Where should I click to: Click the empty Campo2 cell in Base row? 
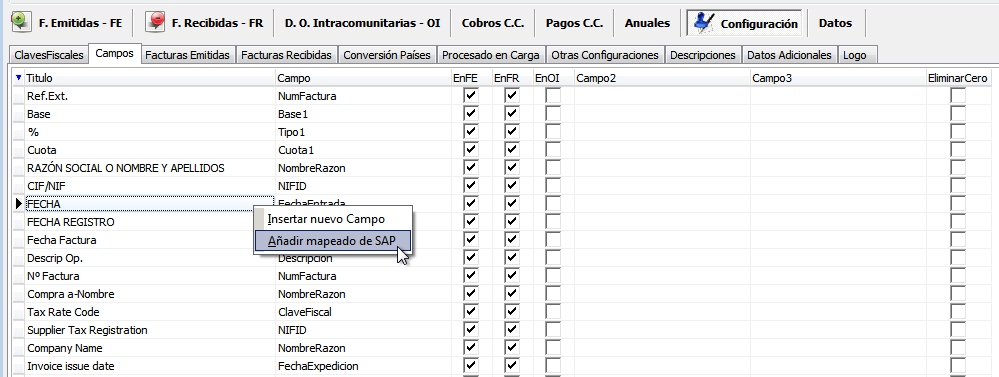(662, 114)
